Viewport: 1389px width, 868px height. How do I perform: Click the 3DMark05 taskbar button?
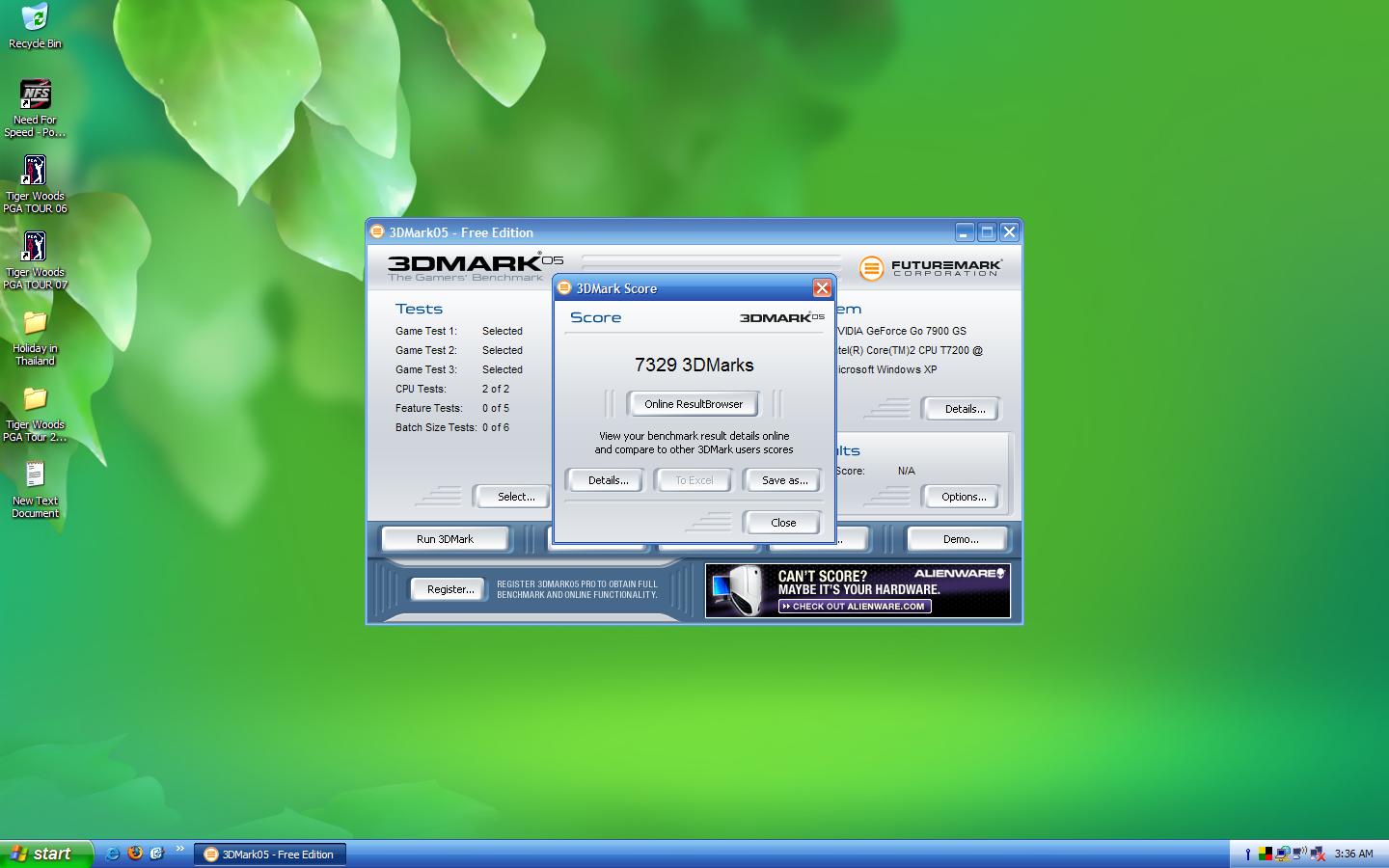click(270, 854)
